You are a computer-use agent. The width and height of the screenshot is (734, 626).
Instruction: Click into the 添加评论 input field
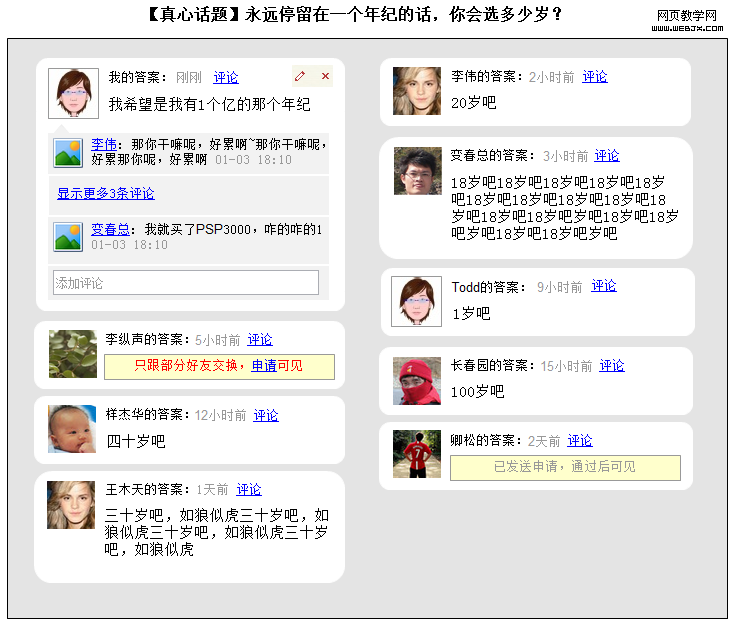click(186, 283)
